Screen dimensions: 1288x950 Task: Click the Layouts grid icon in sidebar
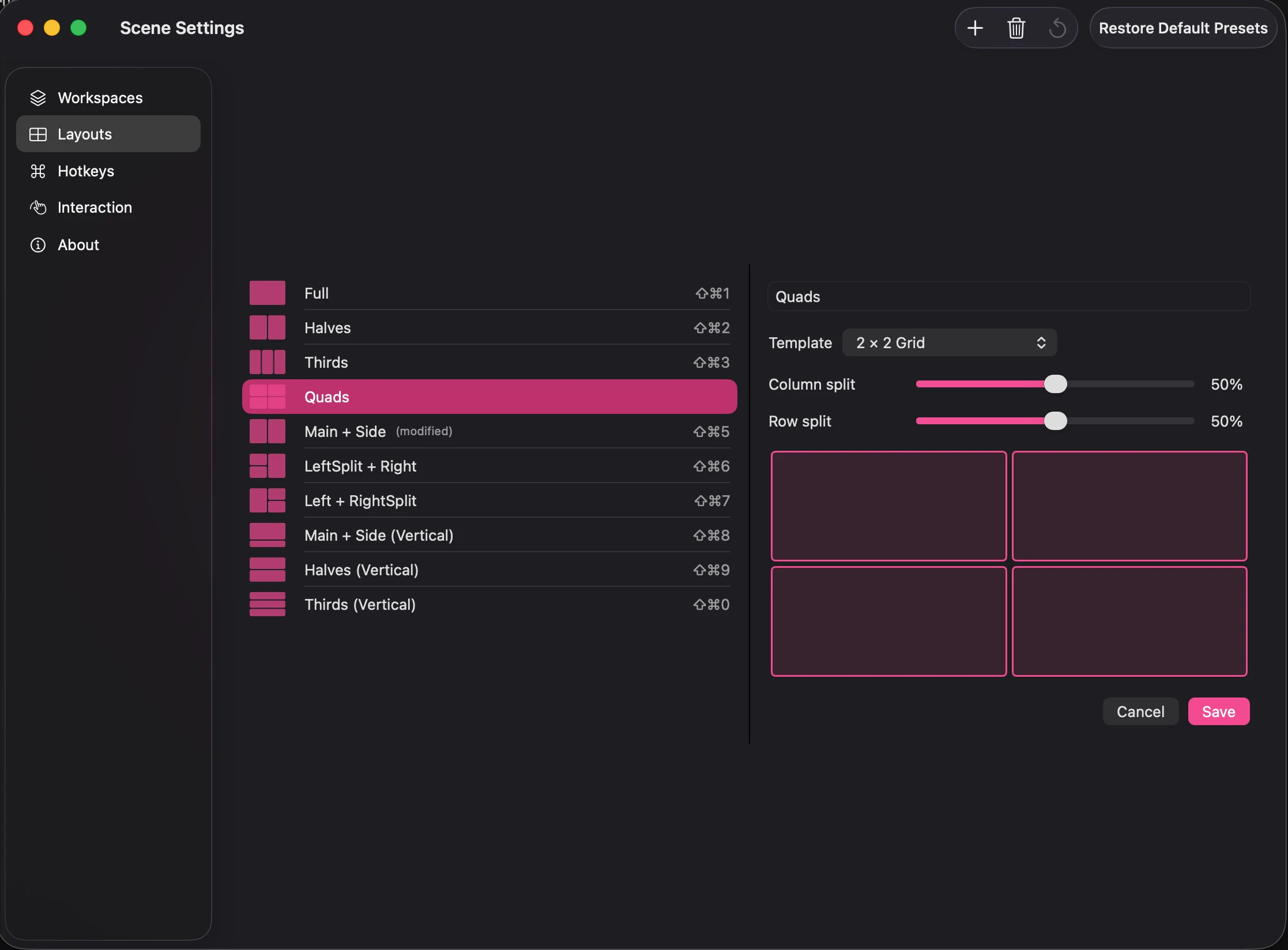[x=38, y=134]
